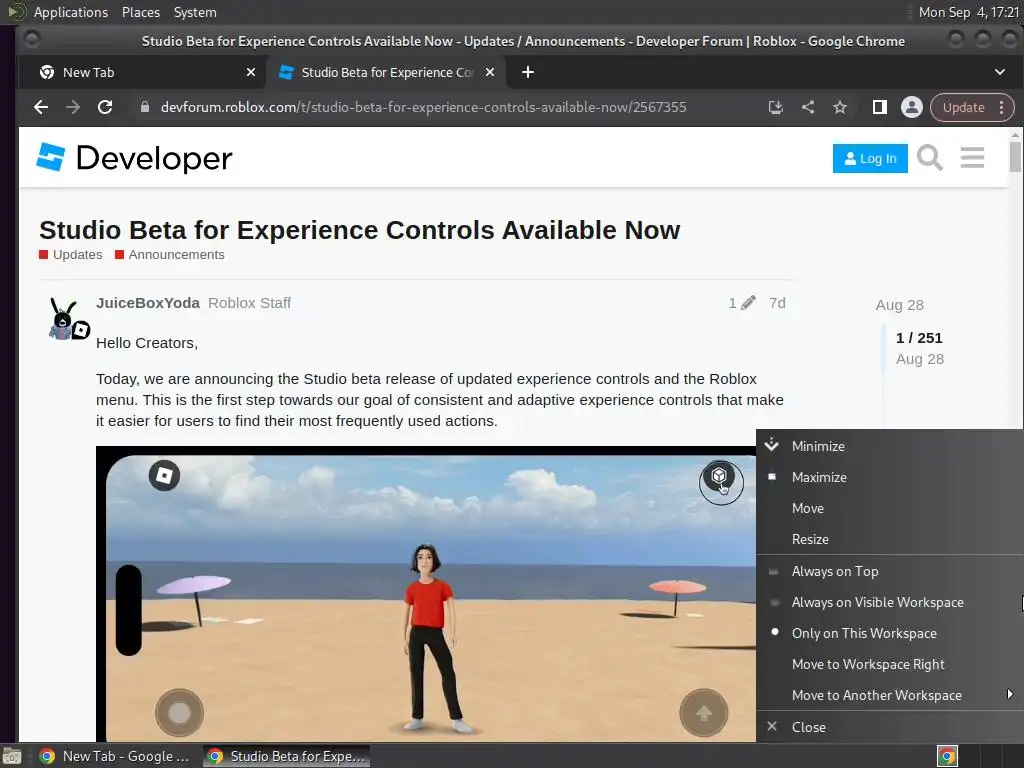Screen dimensions: 1024x768
Task: Click the cube icon in the beach image
Action: [x=719, y=477]
